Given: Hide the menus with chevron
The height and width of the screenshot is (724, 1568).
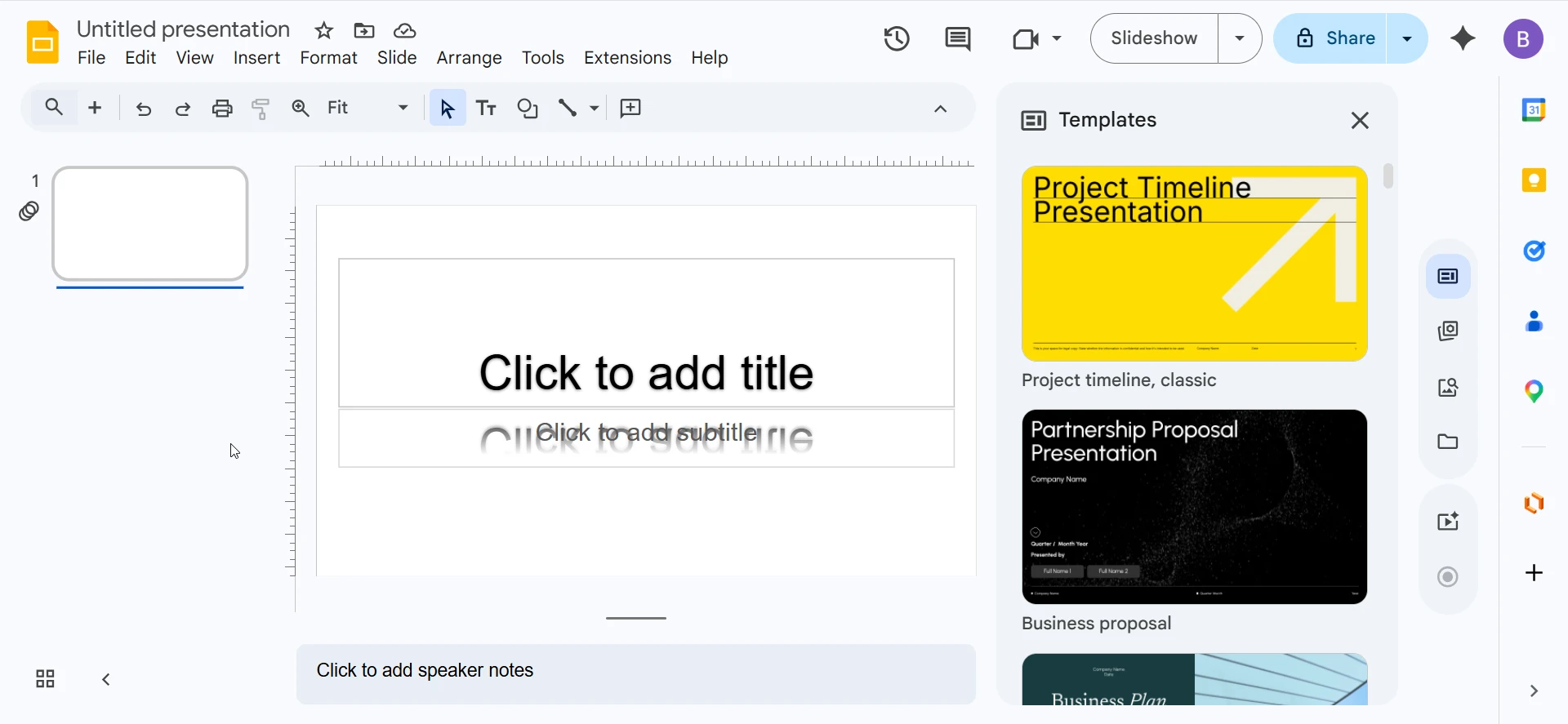Looking at the screenshot, I should [941, 109].
